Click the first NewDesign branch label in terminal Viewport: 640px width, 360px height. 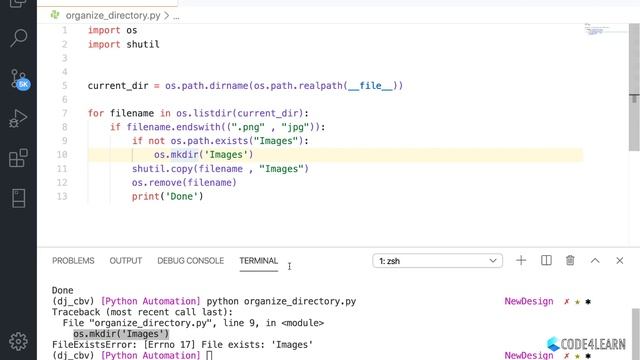click(529, 301)
